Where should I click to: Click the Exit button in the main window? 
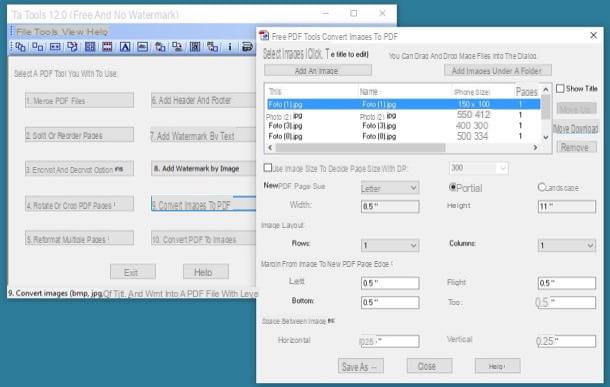click(133, 271)
